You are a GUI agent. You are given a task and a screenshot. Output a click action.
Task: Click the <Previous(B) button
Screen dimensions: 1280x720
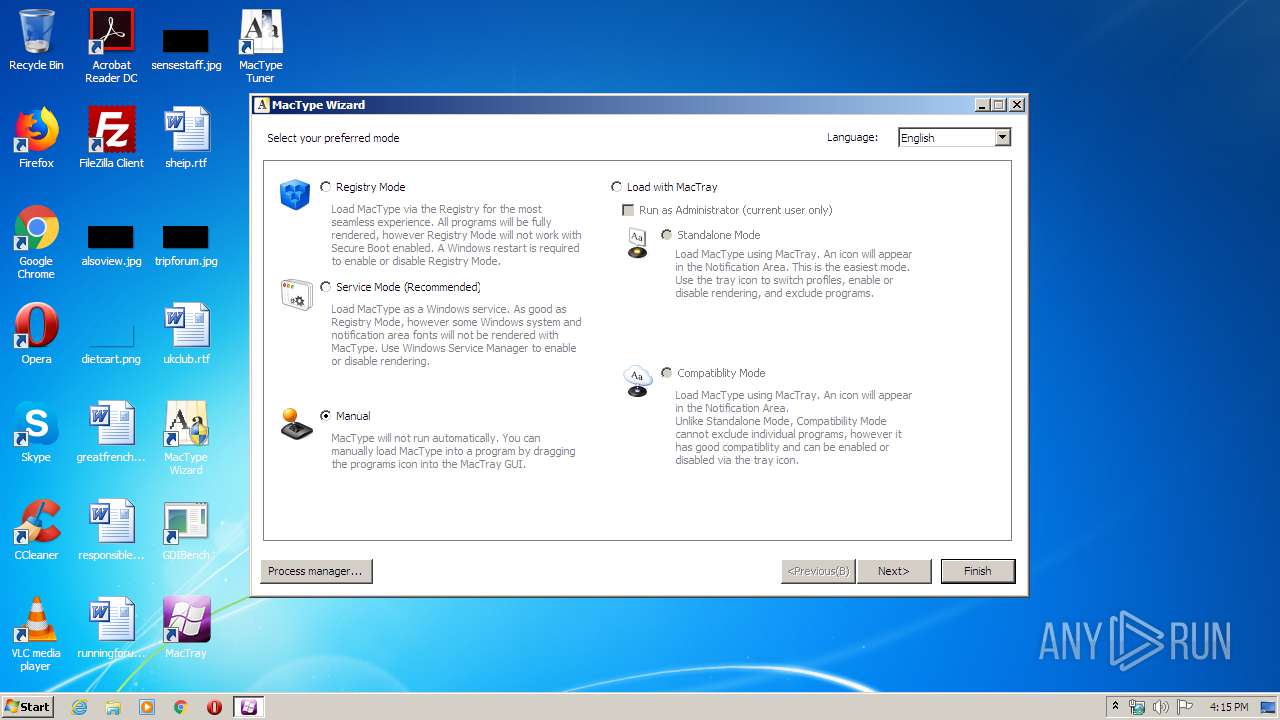tap(818, 571)
